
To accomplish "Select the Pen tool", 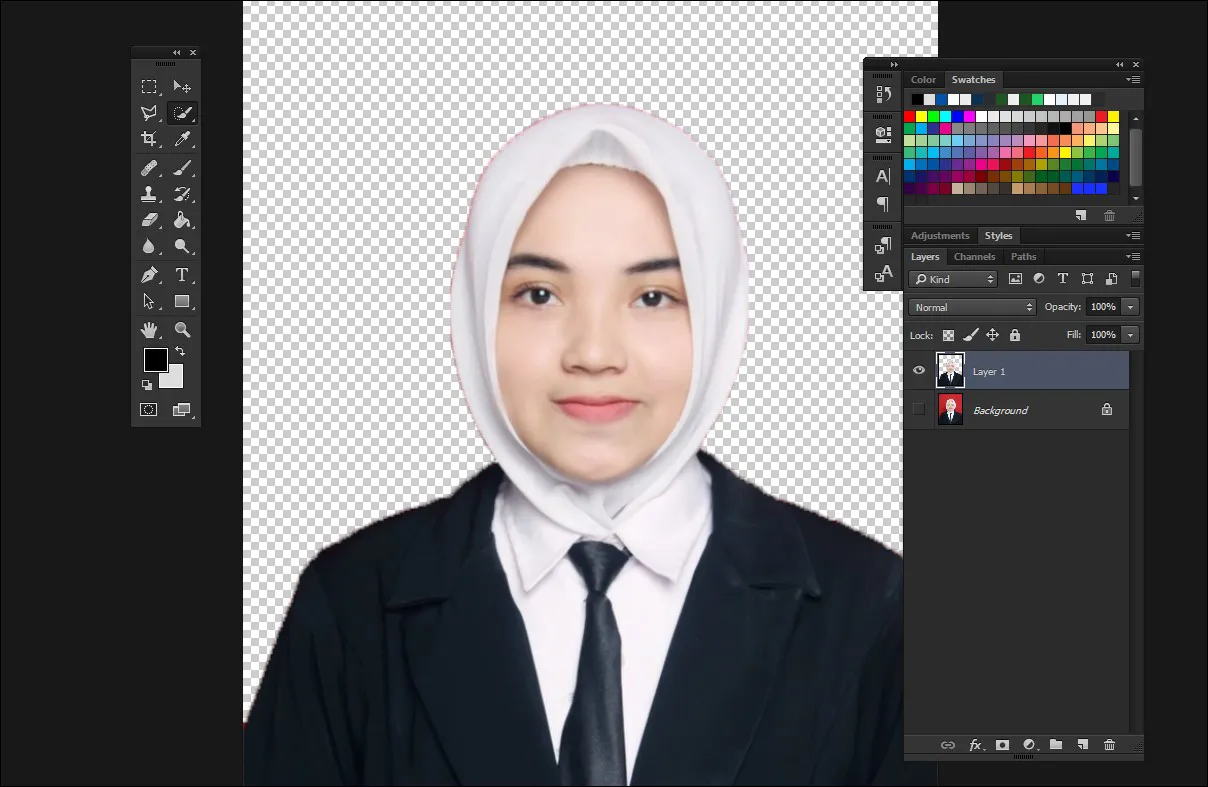I will (148, 274).
